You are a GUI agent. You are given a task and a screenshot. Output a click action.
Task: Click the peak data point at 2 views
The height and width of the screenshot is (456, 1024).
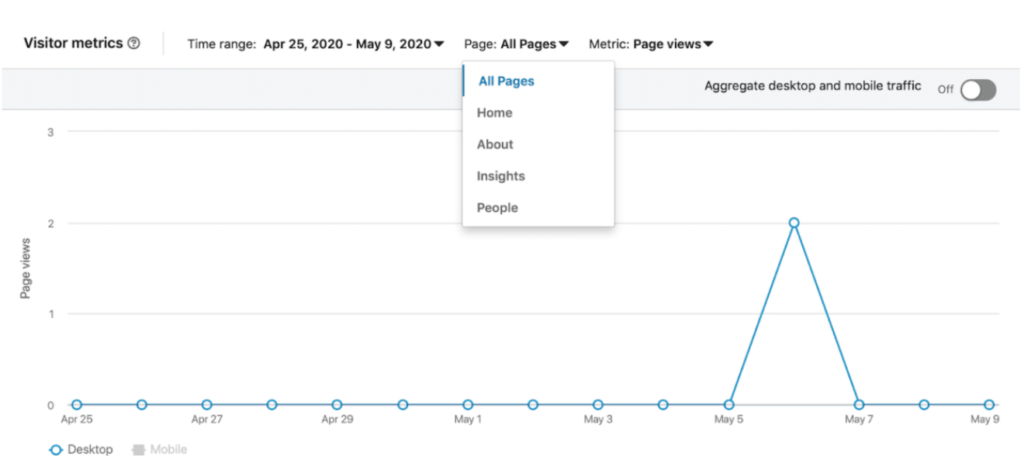coord(794,223)
